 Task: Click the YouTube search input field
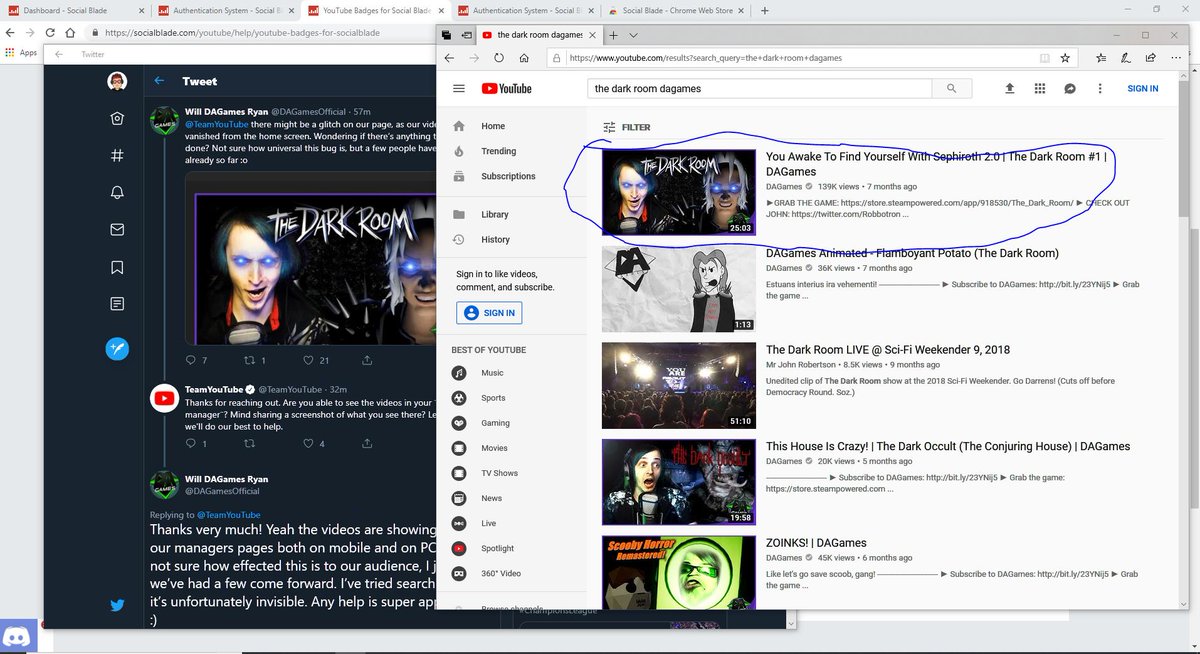760,88
